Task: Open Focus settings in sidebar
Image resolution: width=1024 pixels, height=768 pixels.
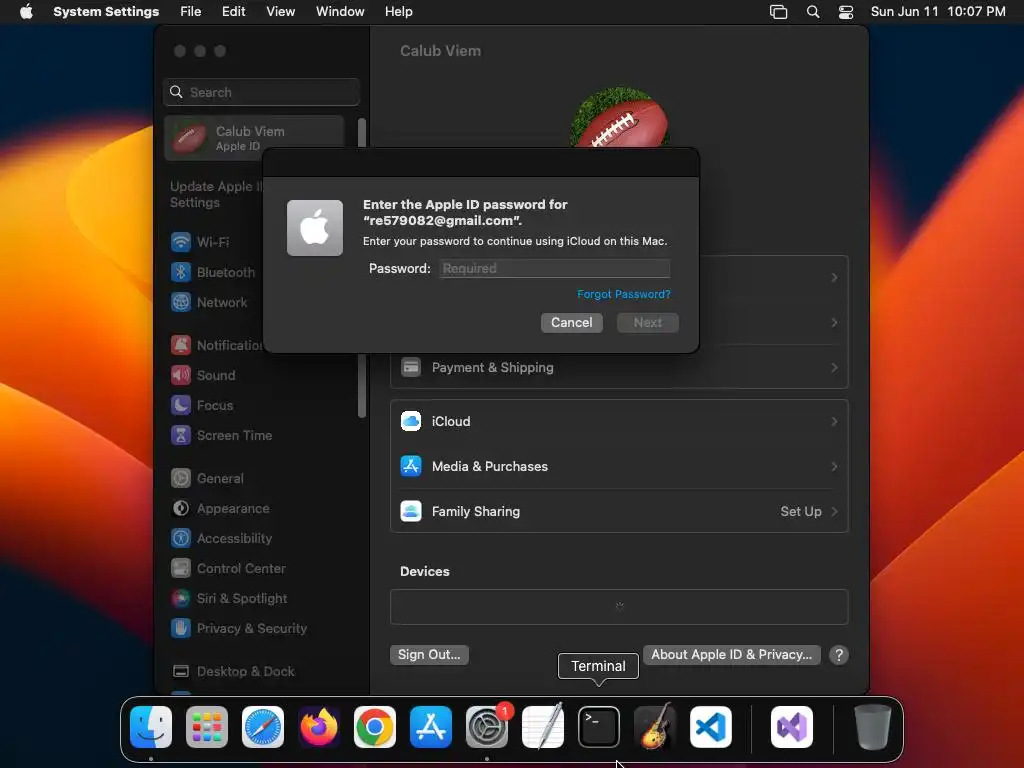Action: 202,405
